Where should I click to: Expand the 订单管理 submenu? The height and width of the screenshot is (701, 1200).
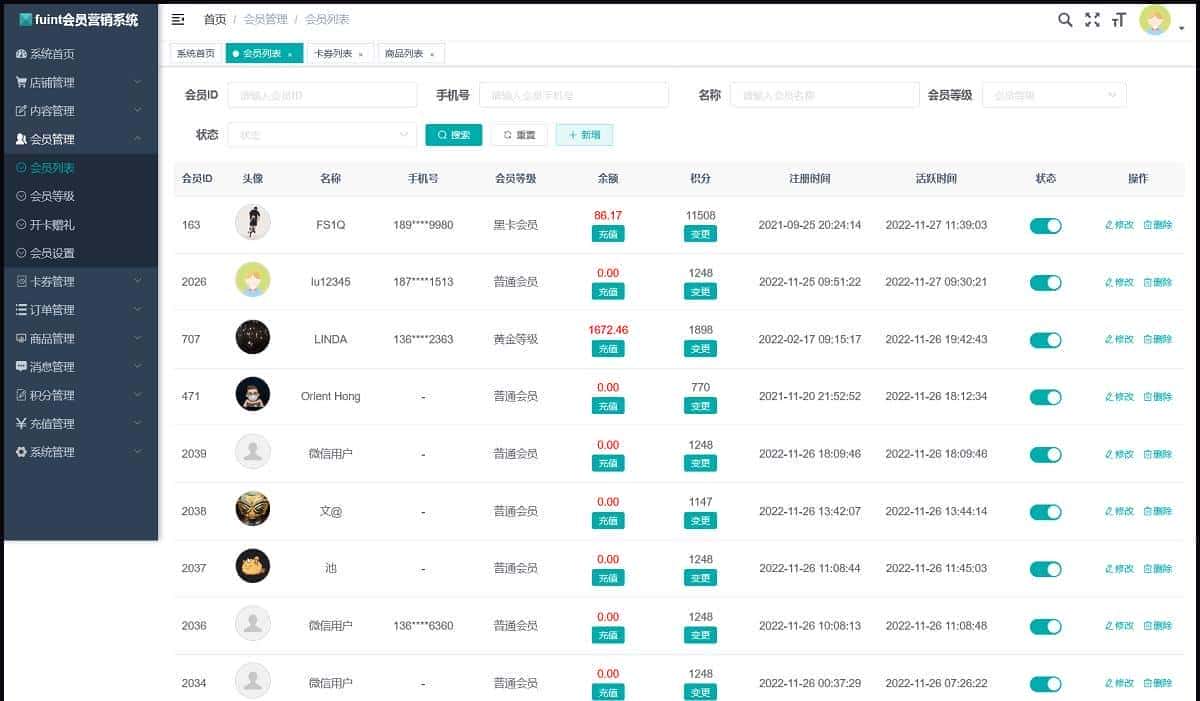22,309
